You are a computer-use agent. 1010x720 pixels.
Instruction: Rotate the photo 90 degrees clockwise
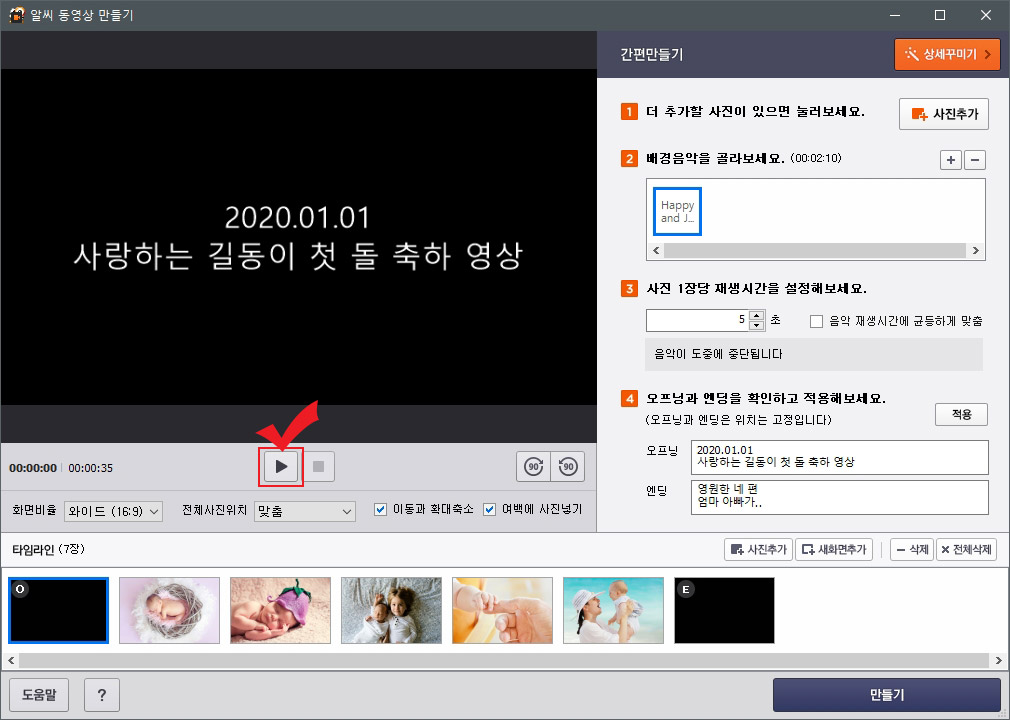click(534, 466)
